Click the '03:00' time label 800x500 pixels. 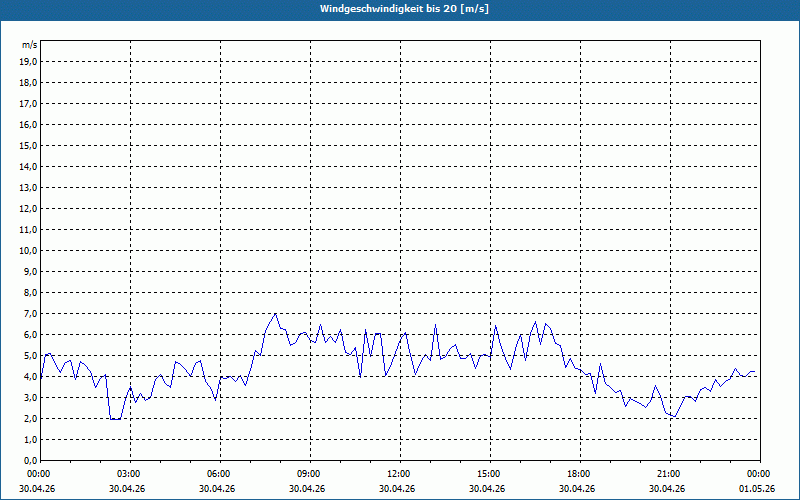130,474
